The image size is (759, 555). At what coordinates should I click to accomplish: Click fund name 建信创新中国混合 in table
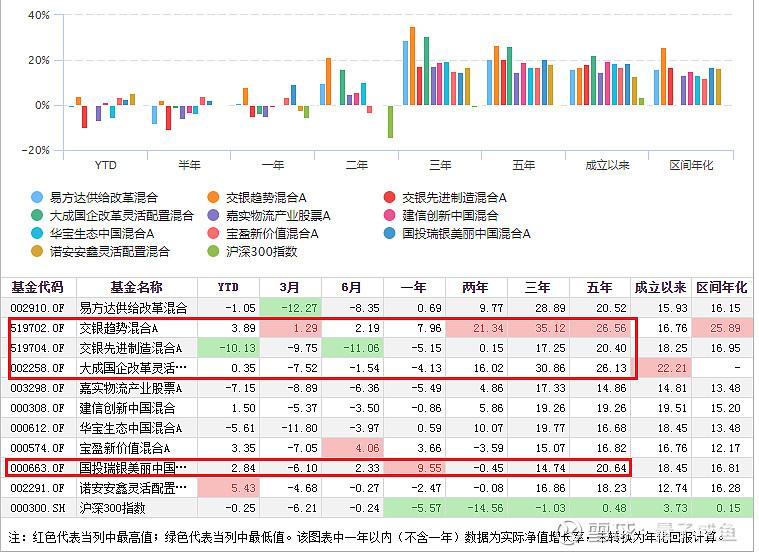click(127, 408)
